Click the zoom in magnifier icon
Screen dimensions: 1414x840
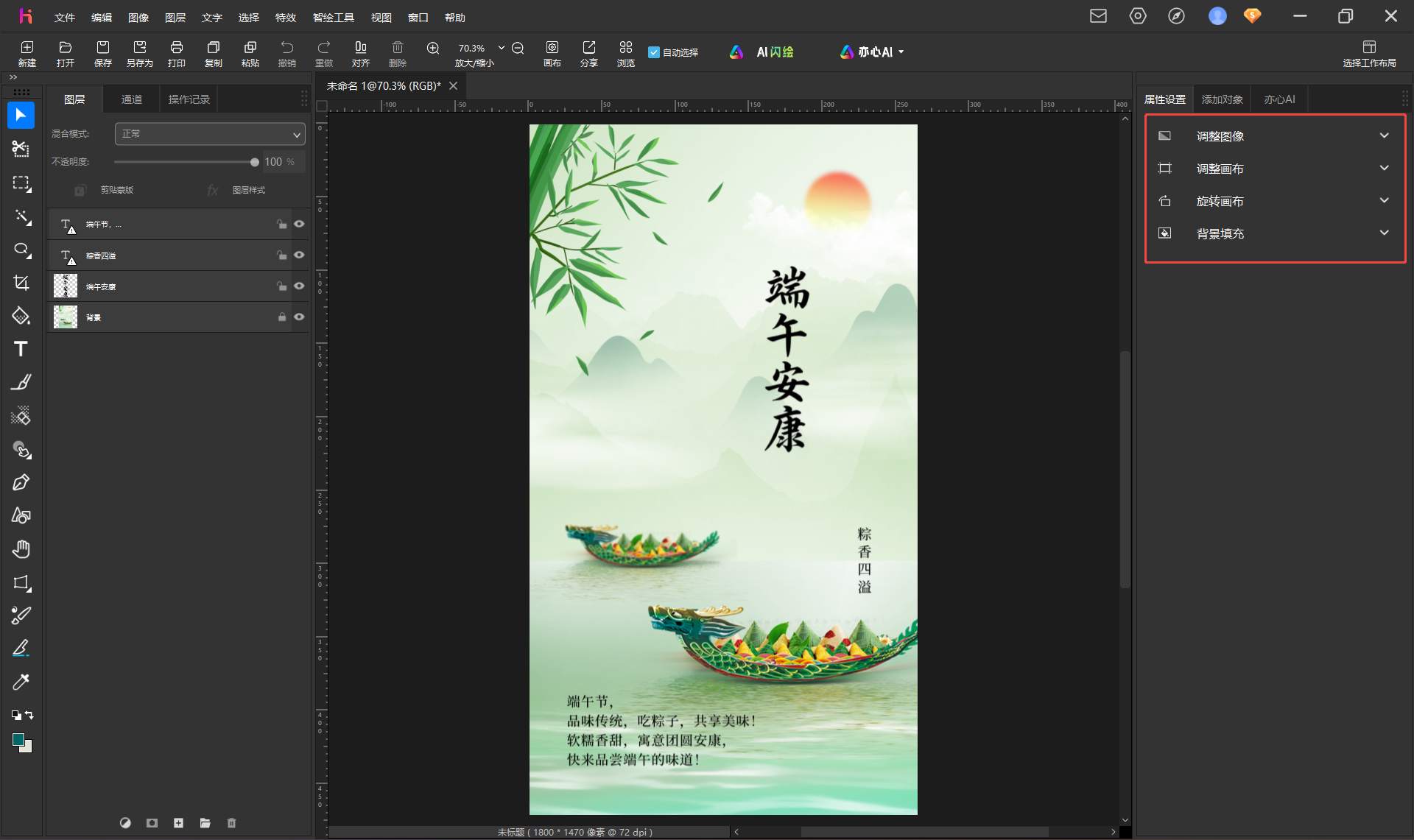pyautogui.click(x=433, y=48)
